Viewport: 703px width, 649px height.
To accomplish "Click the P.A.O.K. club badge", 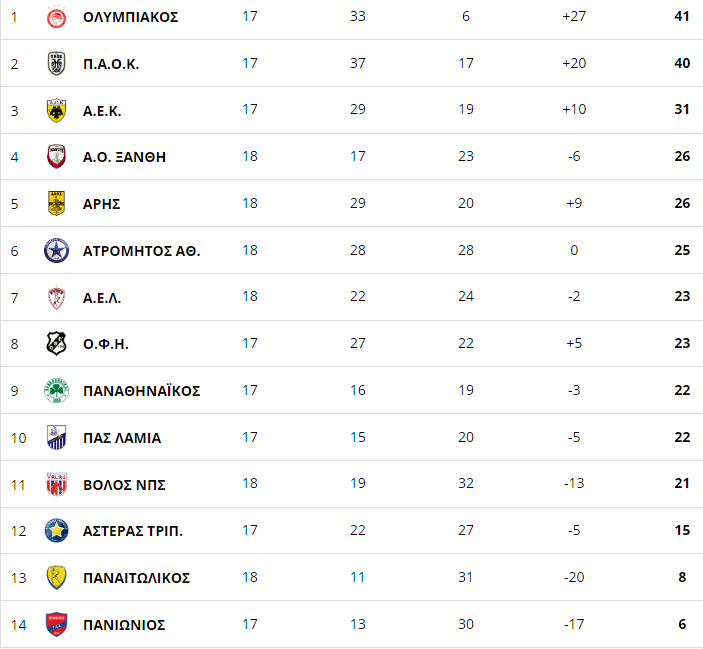I will 56,64.
